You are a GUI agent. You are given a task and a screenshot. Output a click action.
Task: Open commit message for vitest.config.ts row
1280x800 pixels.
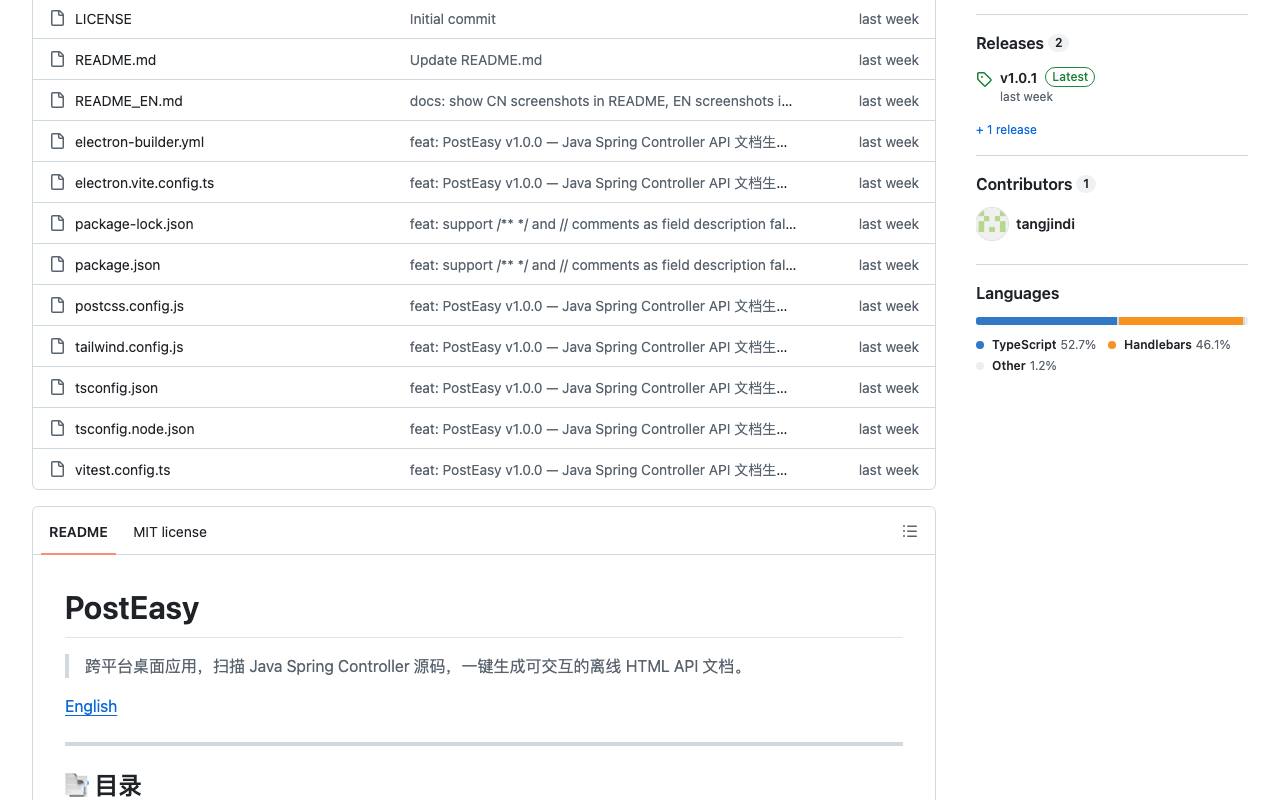(x=598, y=470)
